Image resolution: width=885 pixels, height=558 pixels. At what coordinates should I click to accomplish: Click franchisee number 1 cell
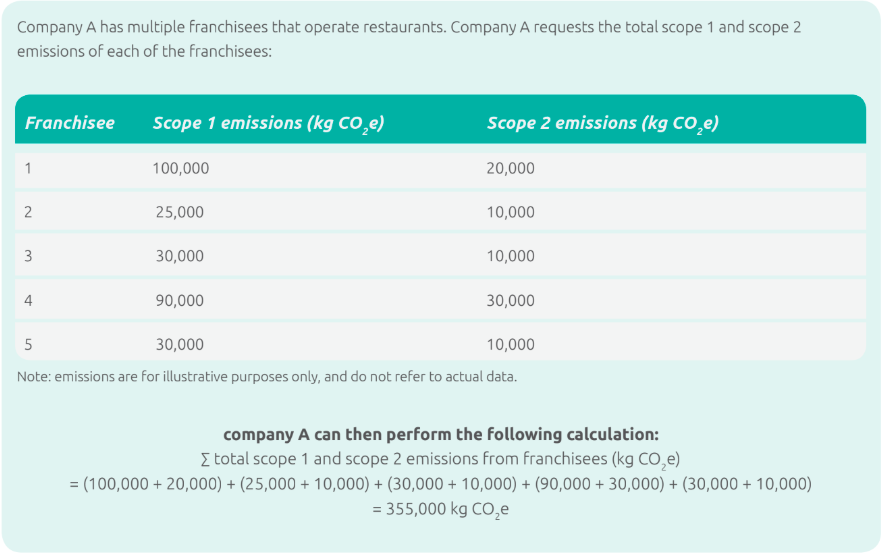tap(29, 168)
